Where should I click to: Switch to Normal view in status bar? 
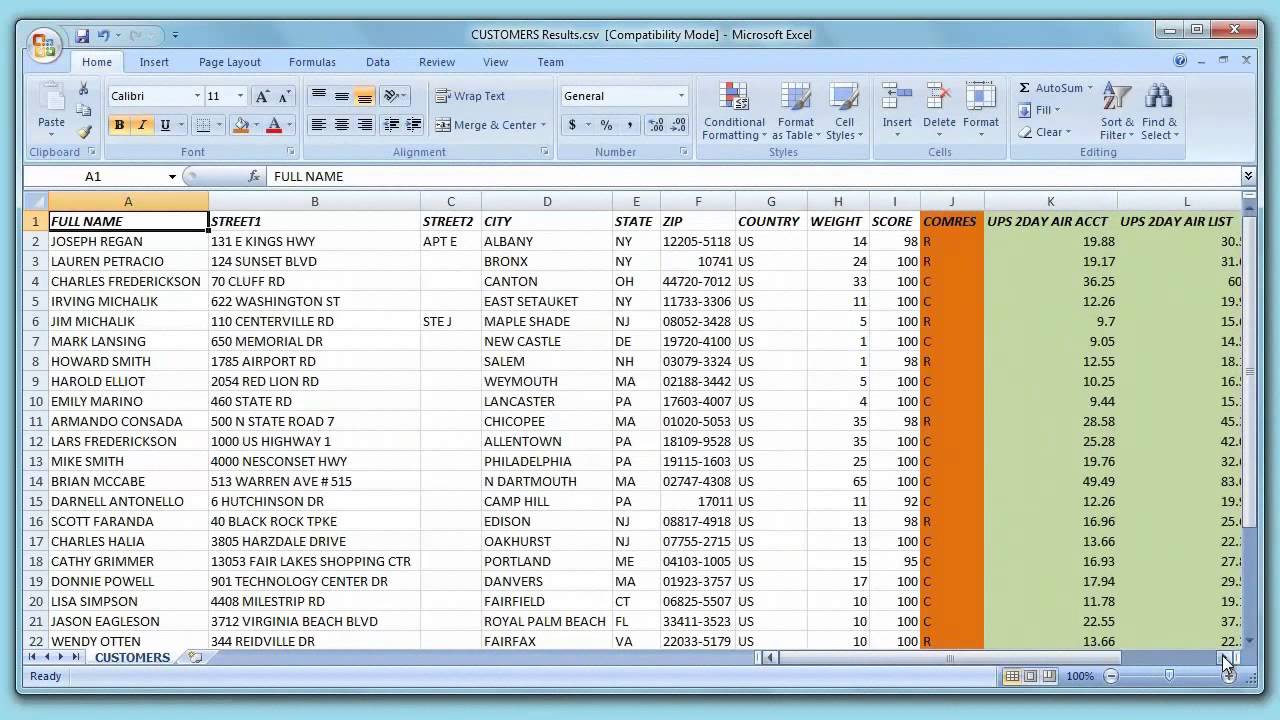pos(1012,676)
